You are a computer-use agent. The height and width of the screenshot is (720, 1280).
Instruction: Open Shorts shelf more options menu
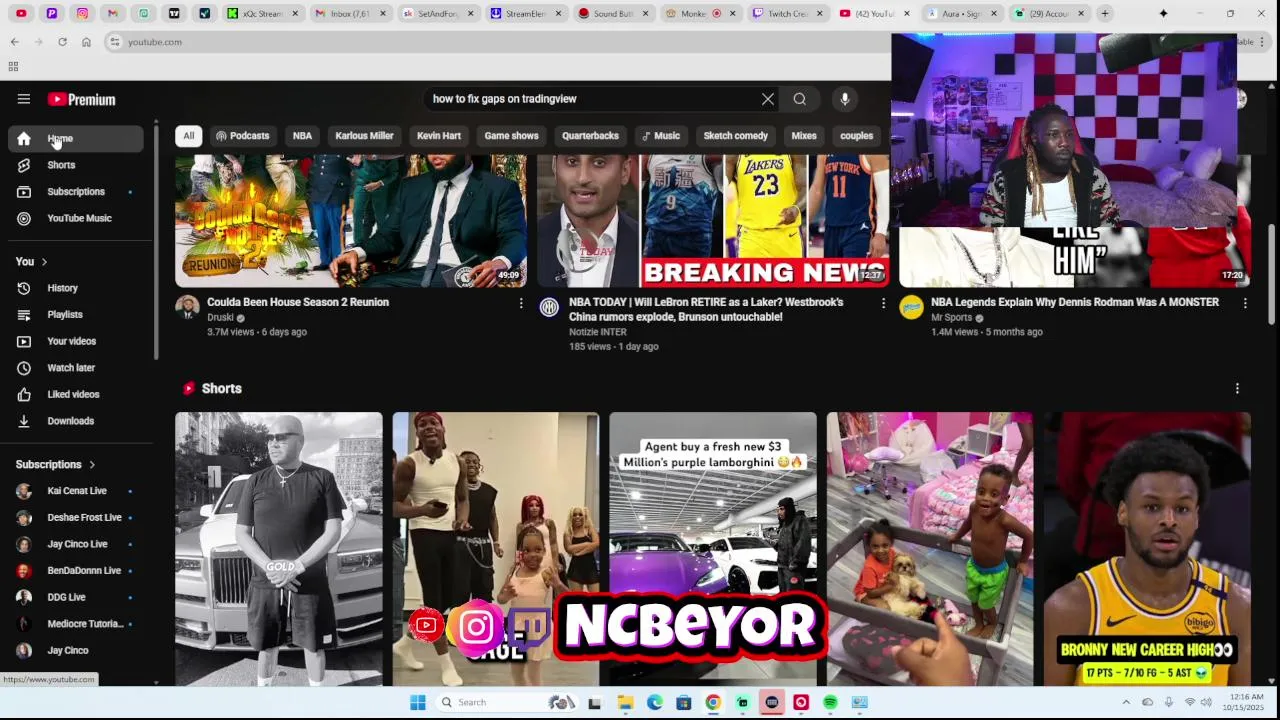point(1237,389)
